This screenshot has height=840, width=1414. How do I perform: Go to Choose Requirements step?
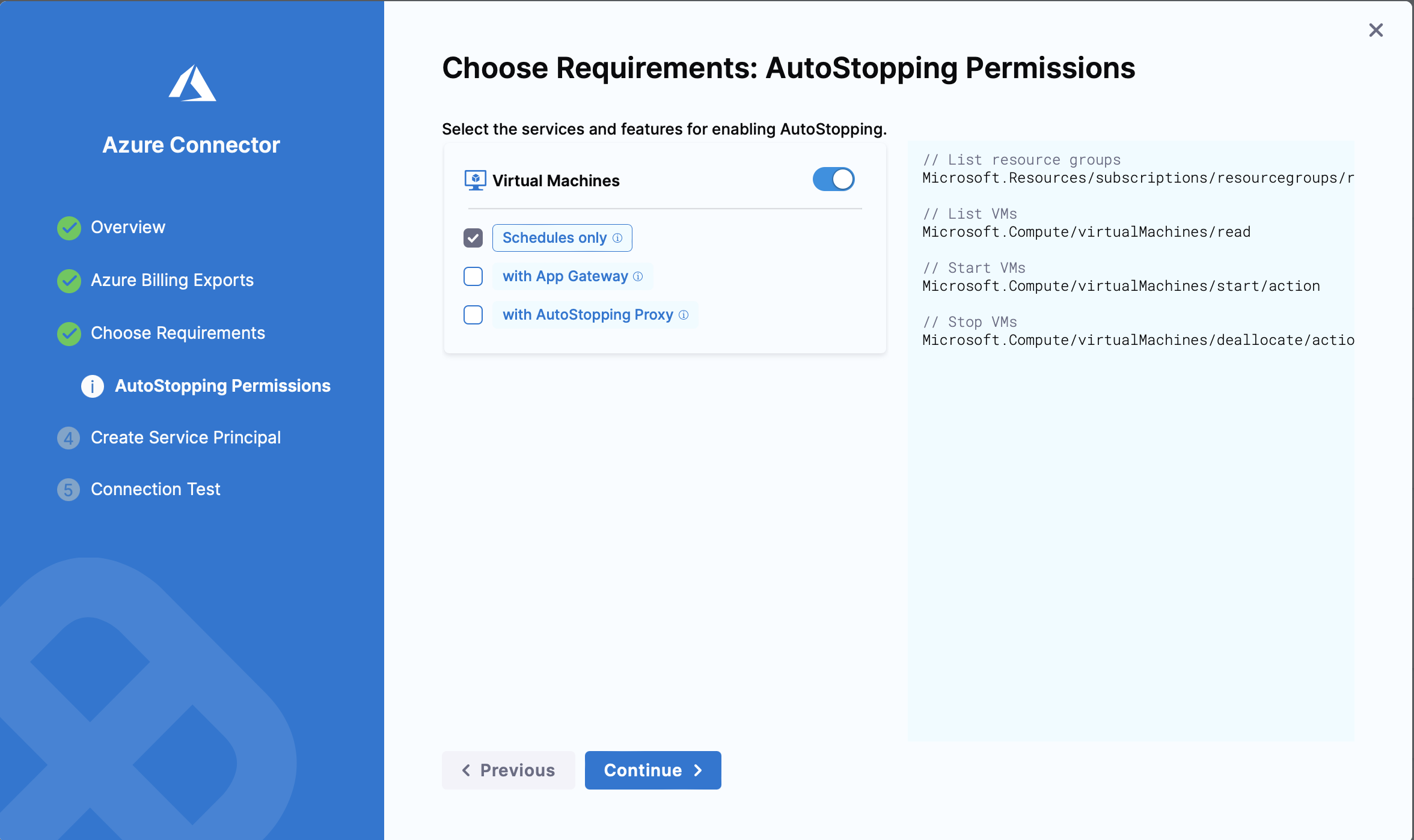(x=177, y=333)
